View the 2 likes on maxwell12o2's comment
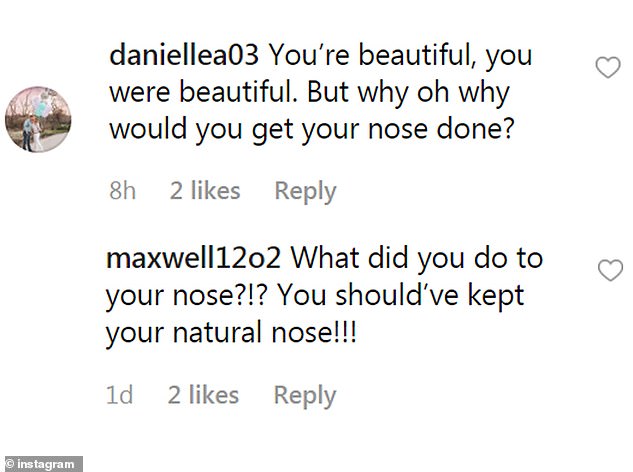The width and height of the screenshot is (633, 472). pos(203,395)
